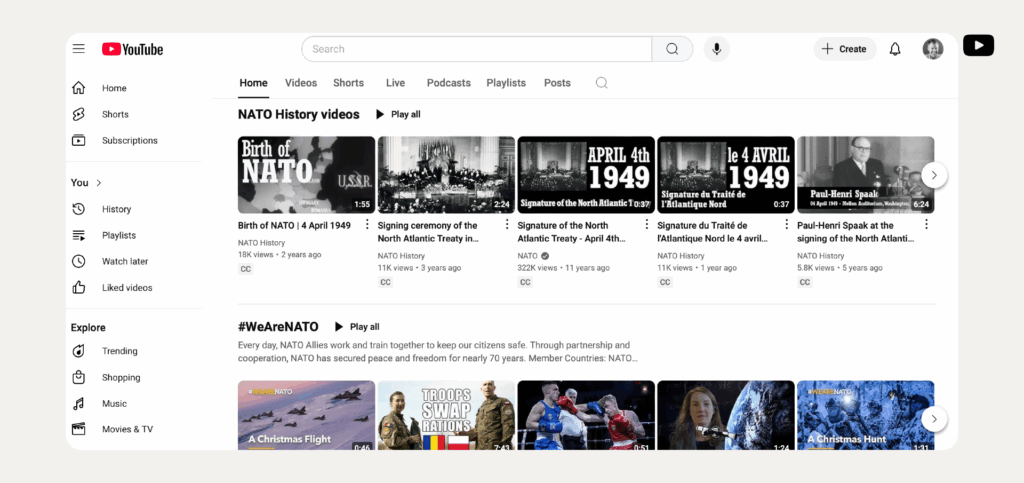Switch to the Podcasts tab
This screenshot has width=1024, height=483.
pos(449,83)
